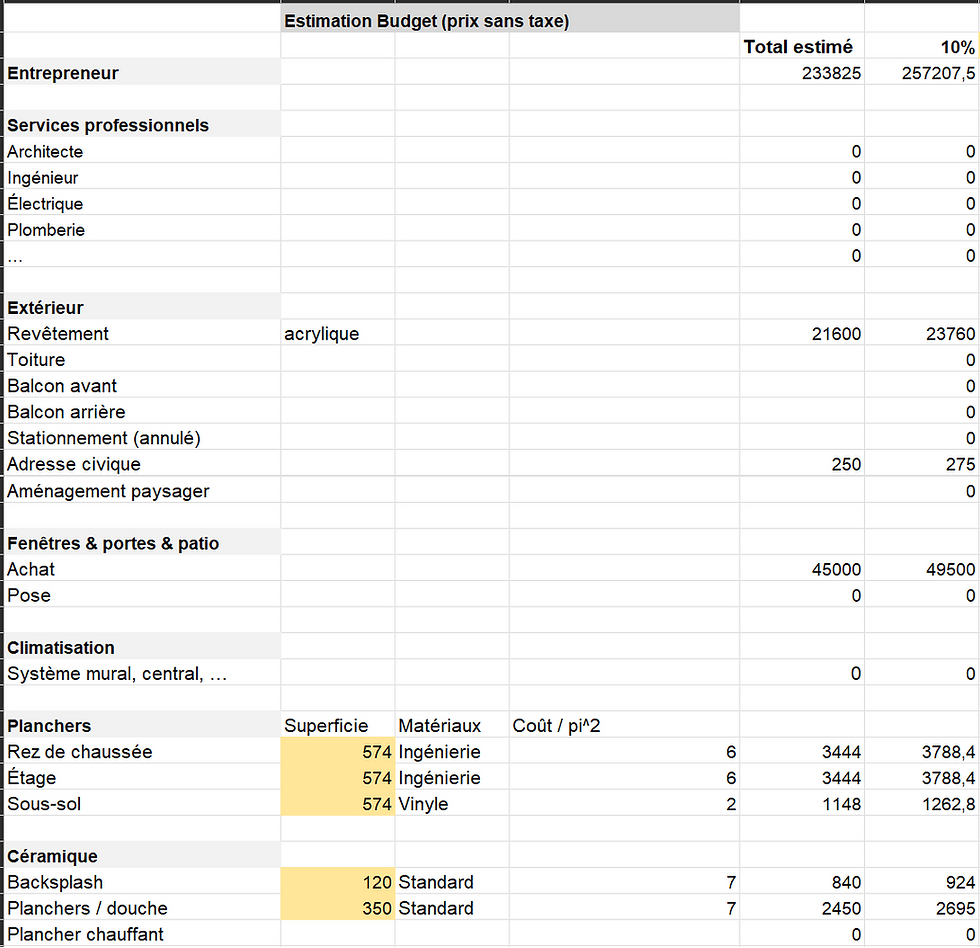This screenshot has height=948, width=980.
Task: Select the Sous-sol total 1148
Action: pos(802,804)
